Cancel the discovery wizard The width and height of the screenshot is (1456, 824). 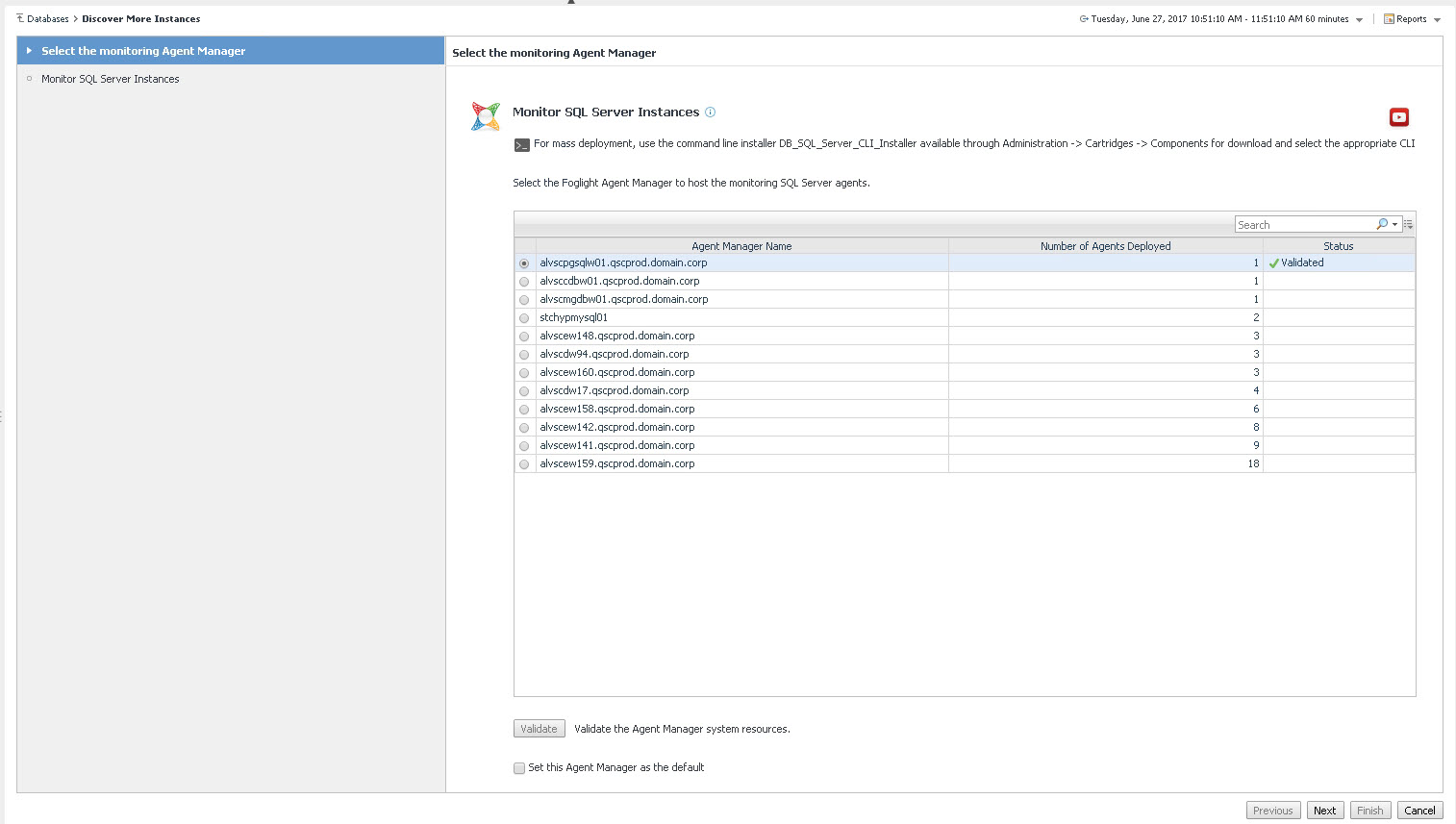tap(1419, 811)
